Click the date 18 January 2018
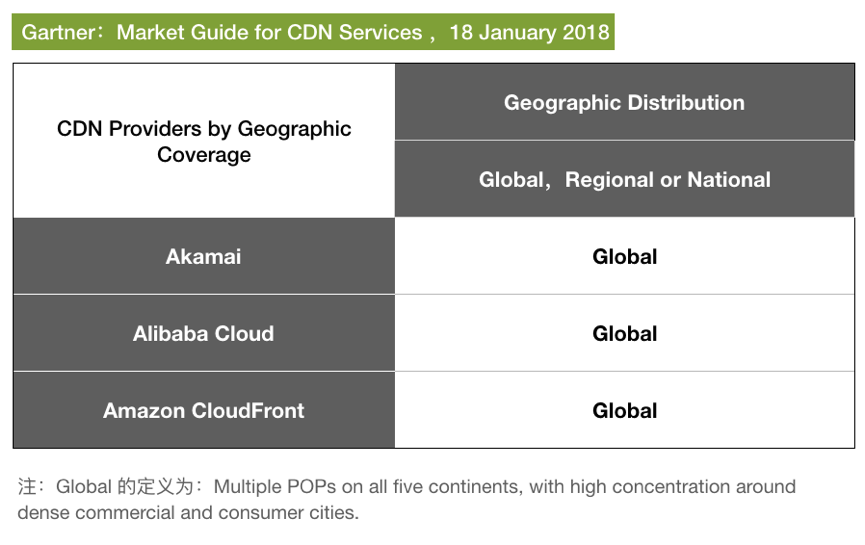The height and width of the screenshot is (545, 865). pos(529,32)
